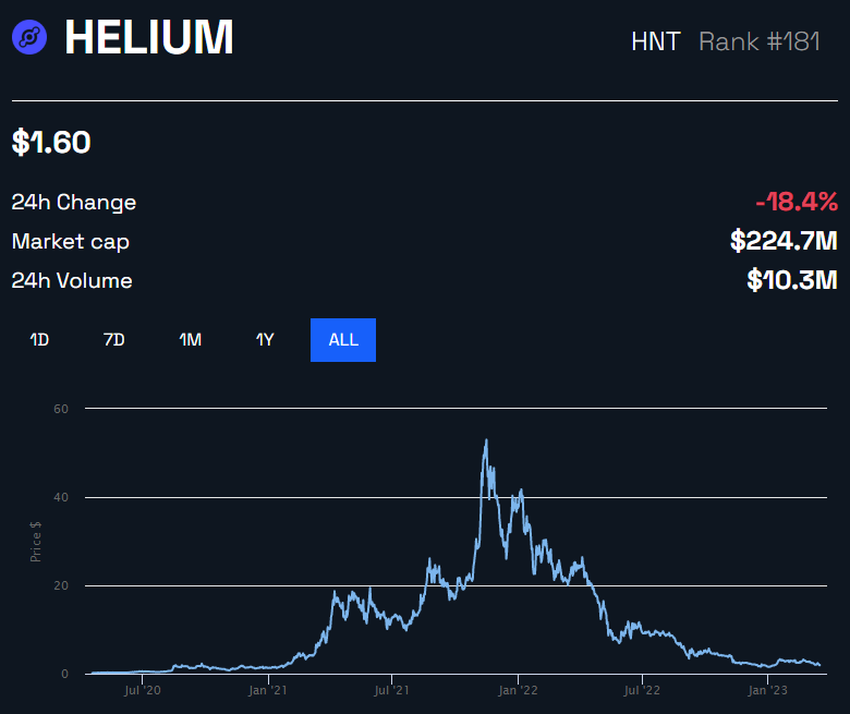Select the ALL timeframe button

(343, 339)
